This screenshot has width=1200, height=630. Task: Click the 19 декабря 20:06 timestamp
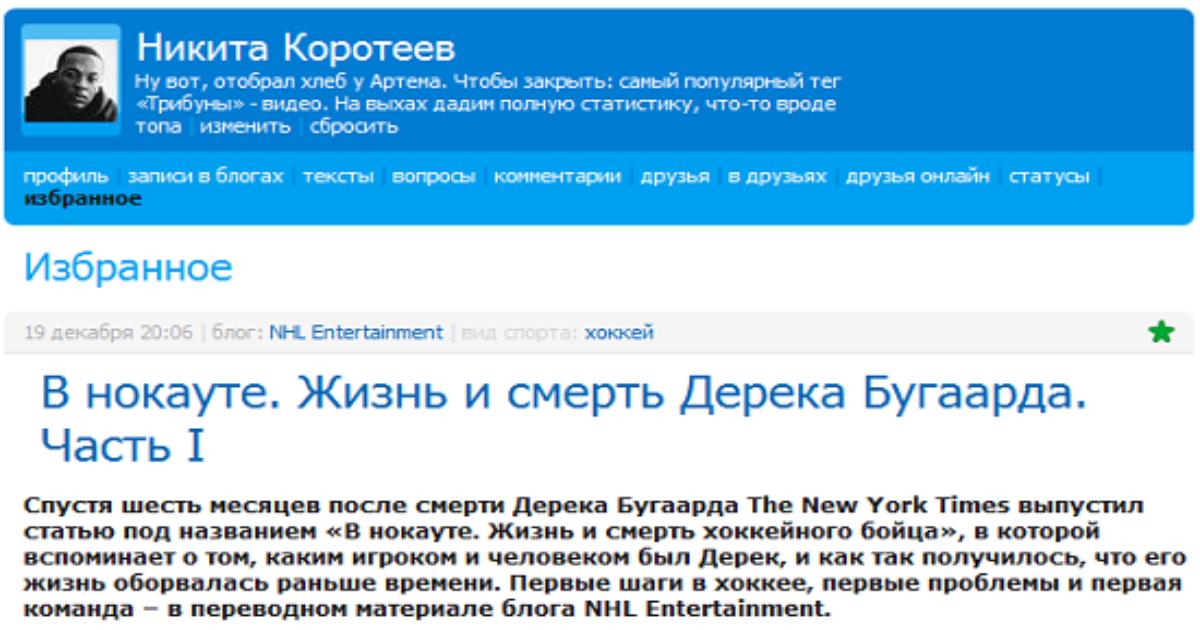(108, 333)
